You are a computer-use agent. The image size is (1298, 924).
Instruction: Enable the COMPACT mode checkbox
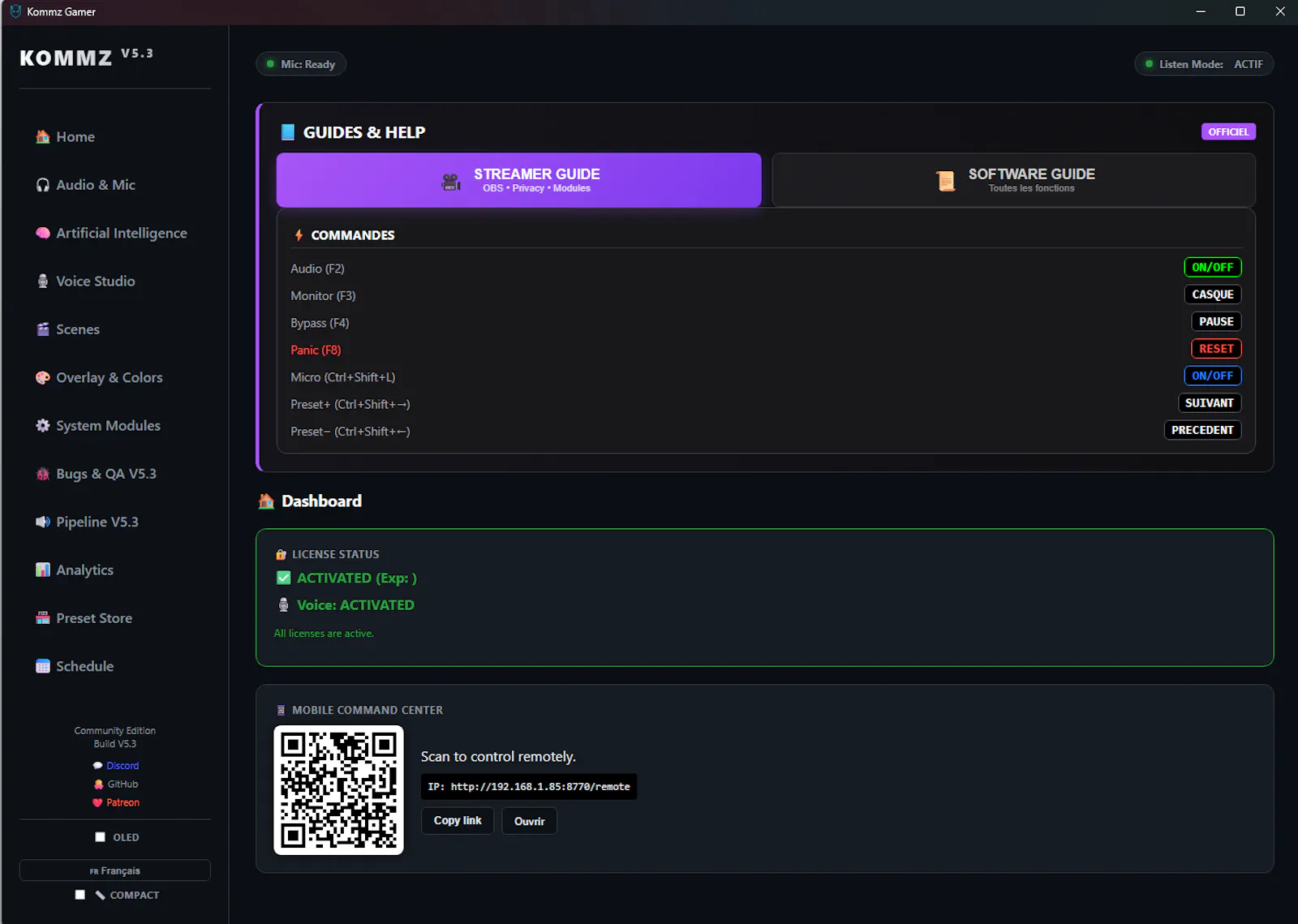tap(80, 895)
